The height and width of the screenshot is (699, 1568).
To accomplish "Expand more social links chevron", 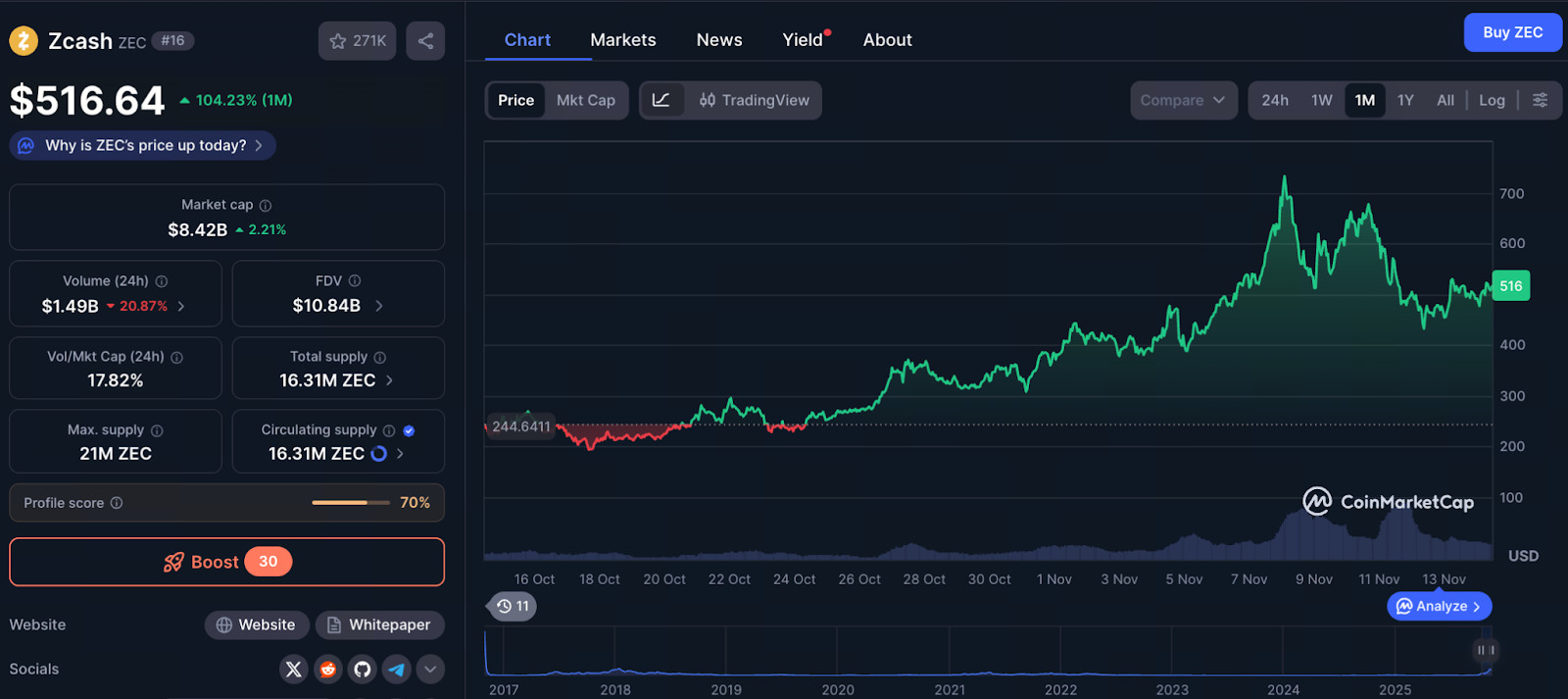I will 430,670.
